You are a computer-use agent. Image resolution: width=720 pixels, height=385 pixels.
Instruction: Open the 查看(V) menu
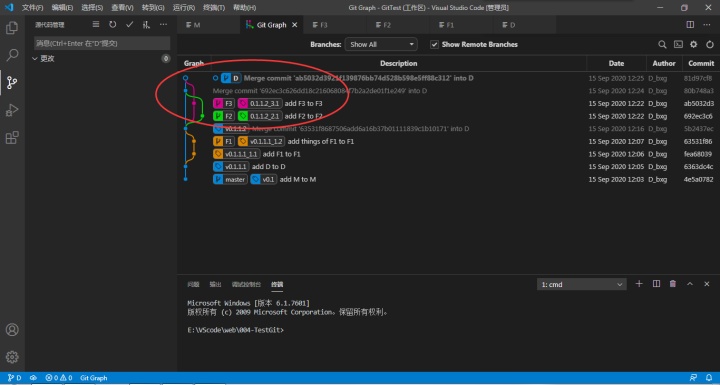coord(122,8)
